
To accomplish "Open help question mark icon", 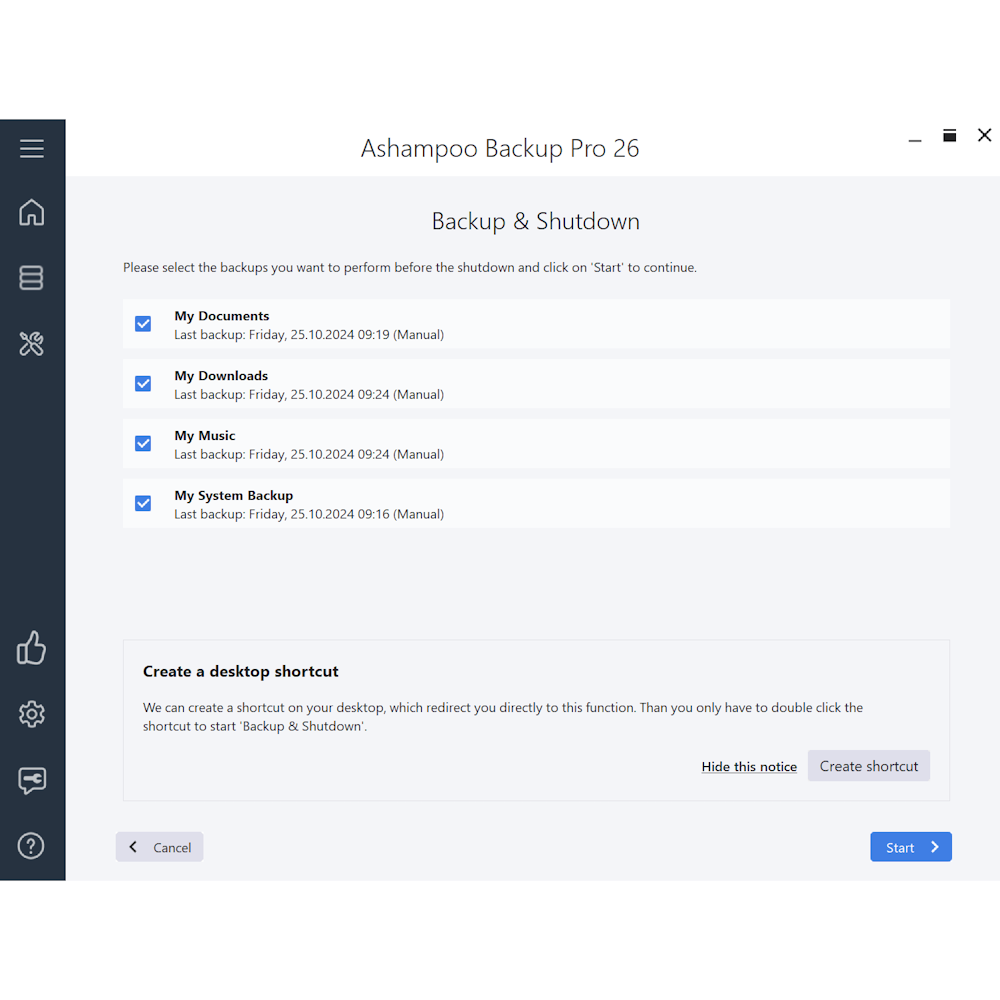I will pos(32,846).
